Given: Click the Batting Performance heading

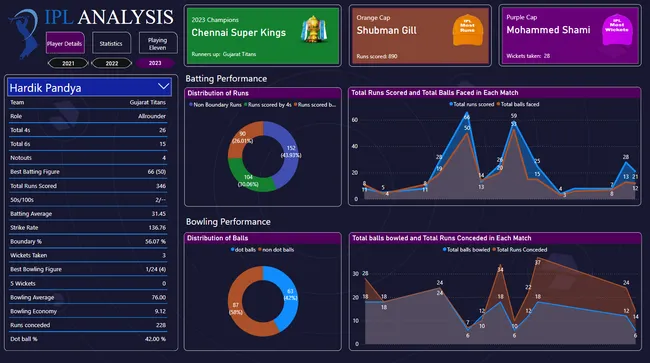Looking at the screenshot, I should [226, 79].
